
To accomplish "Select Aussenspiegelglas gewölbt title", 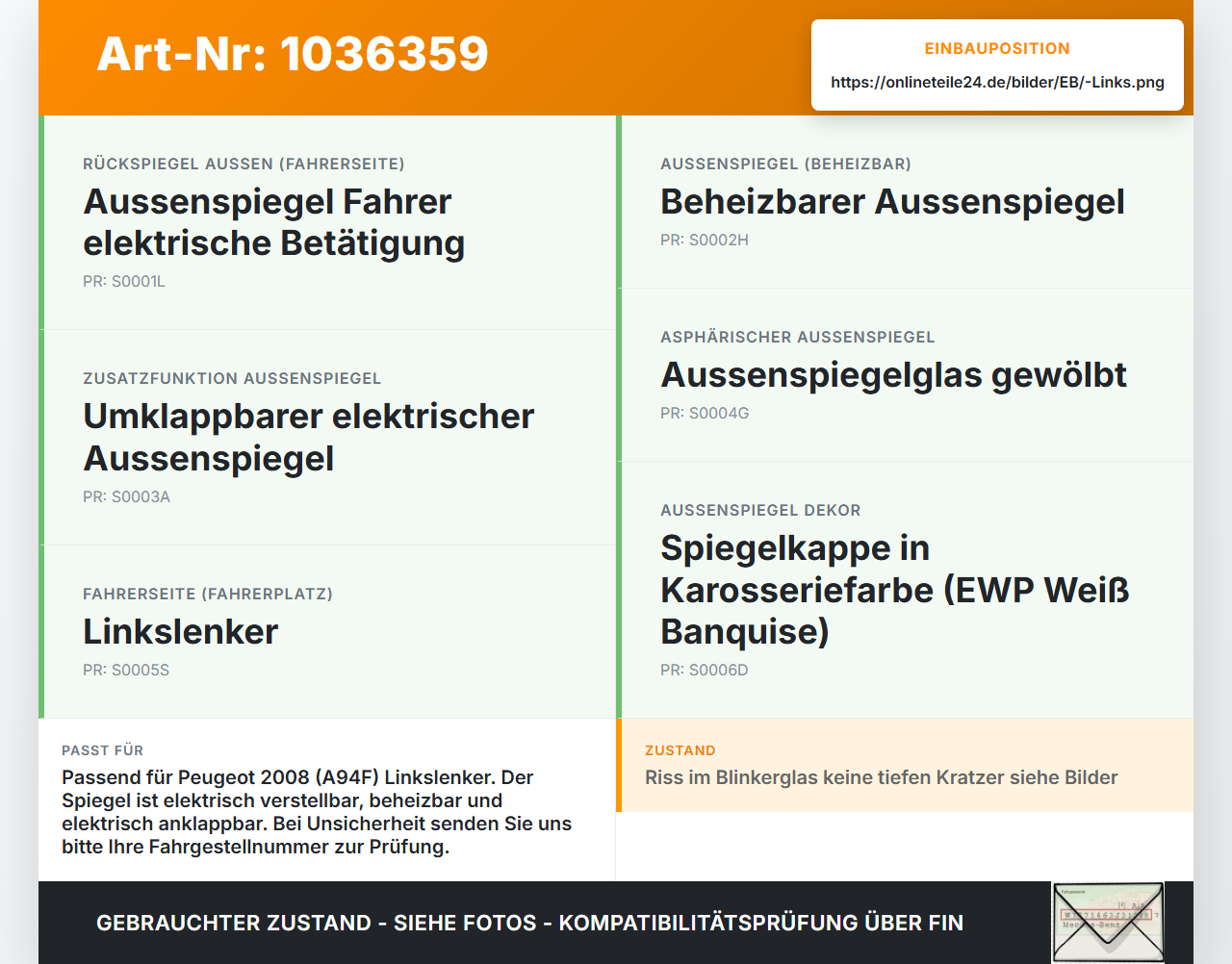I will [x=893, y=374].
